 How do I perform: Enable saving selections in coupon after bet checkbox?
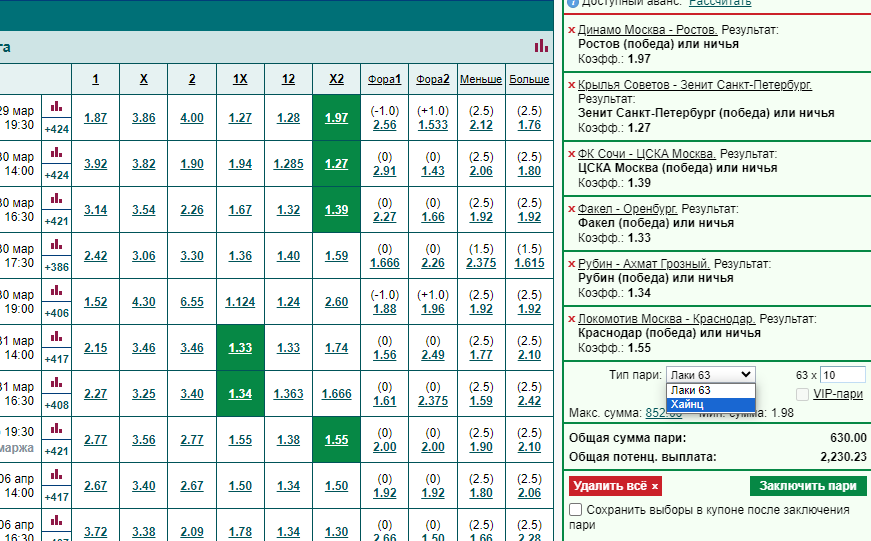point(575,509)
